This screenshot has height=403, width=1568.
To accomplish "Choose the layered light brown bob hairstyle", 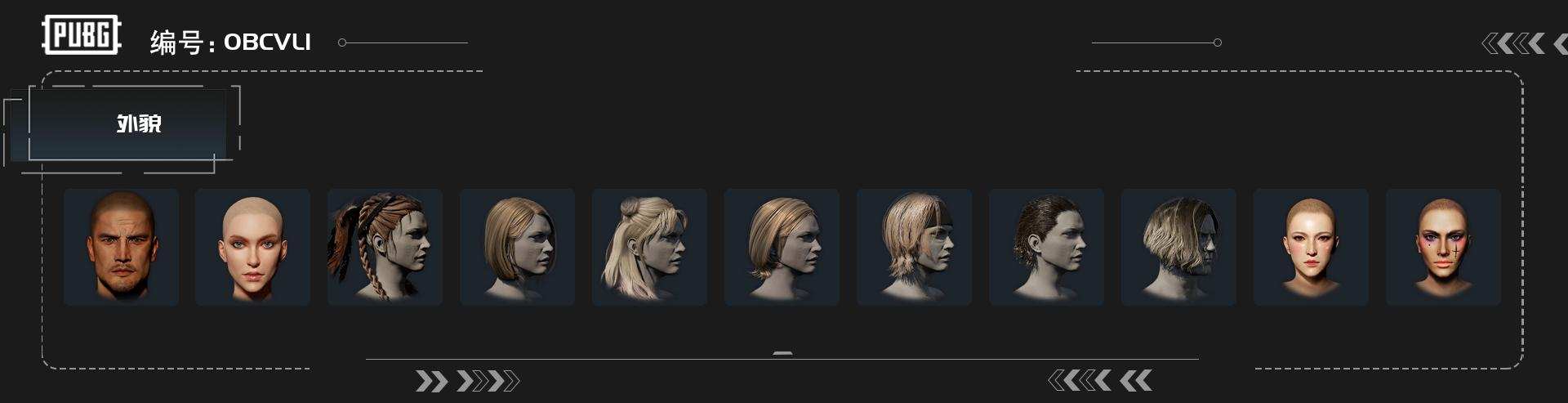I will click(x=782, y=247).
